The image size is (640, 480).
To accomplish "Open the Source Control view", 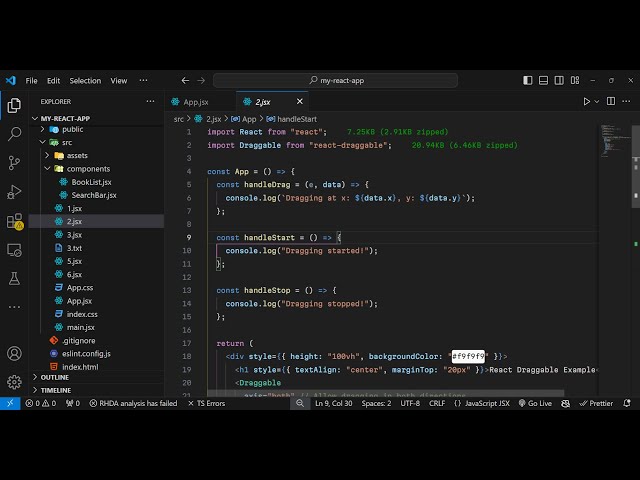I will (14, 162).
